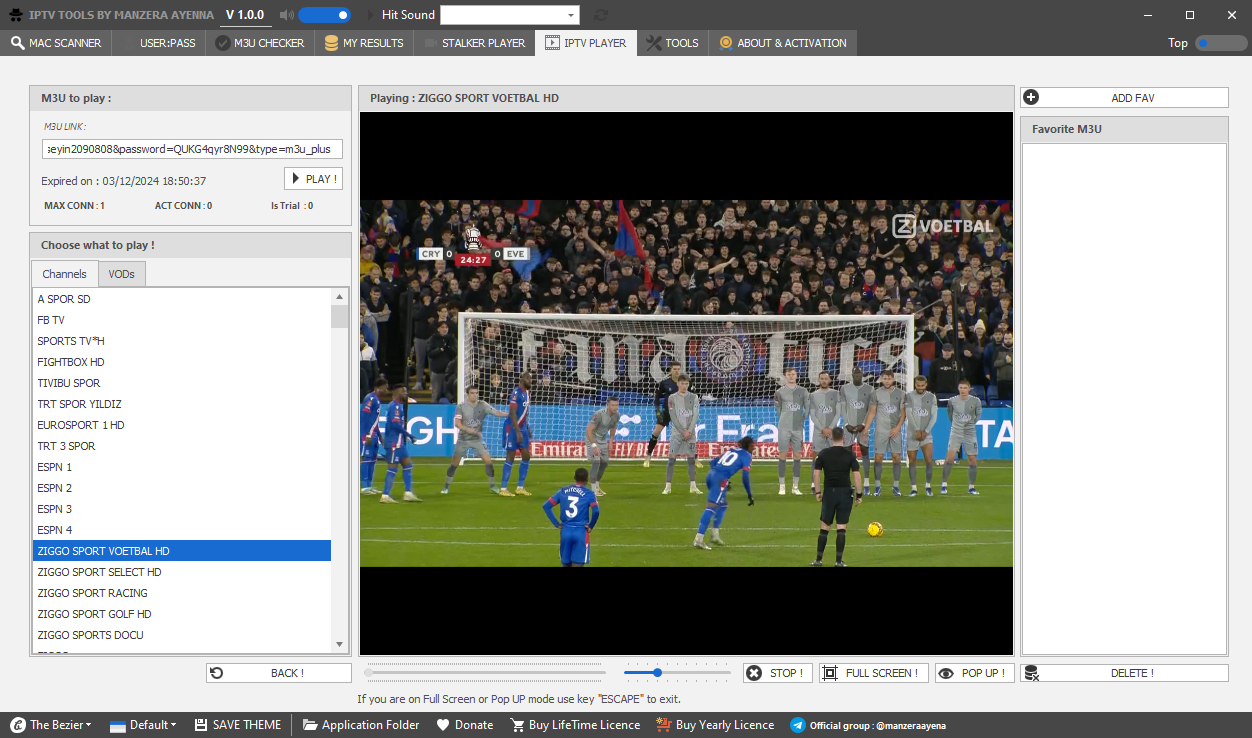Image resolution: width=1252 pixels, height=738 pixels.
Task: Click the speaker icon in title bar
Action: [x=286, y=15]
